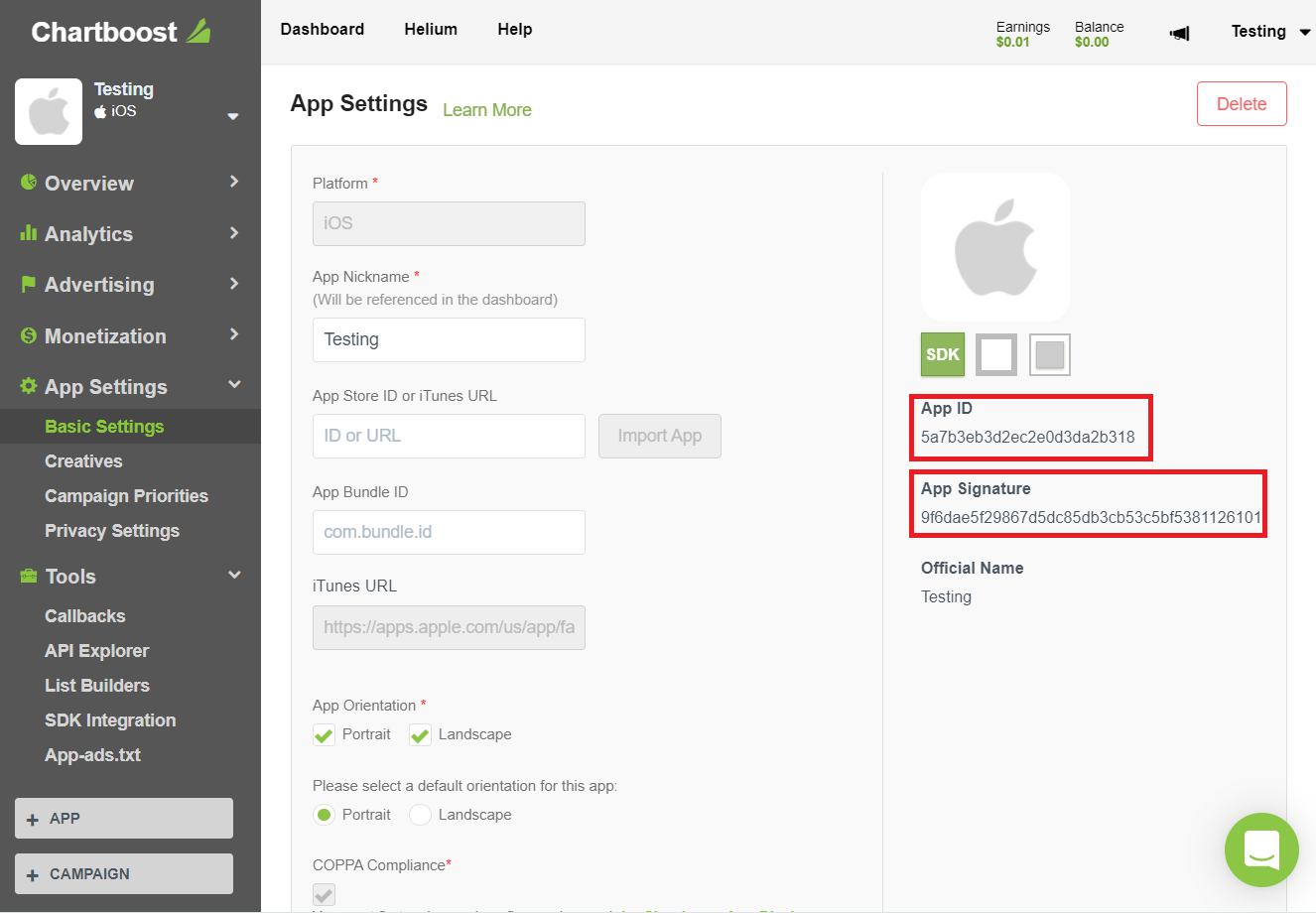
Task: Click the App Bundle ID field
Action: click(x=449, y=532)
